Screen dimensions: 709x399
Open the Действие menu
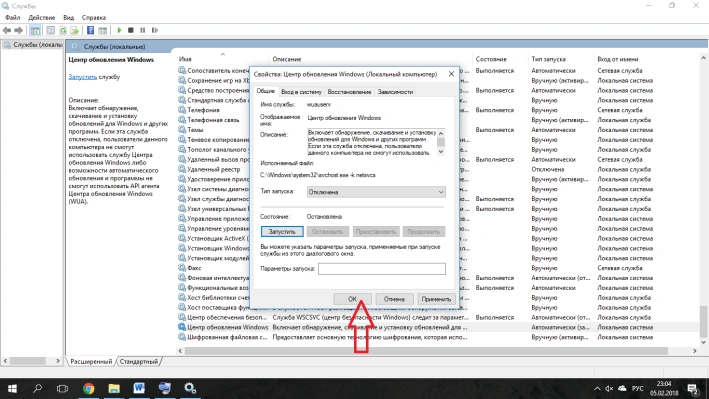(x=42, y=18)
